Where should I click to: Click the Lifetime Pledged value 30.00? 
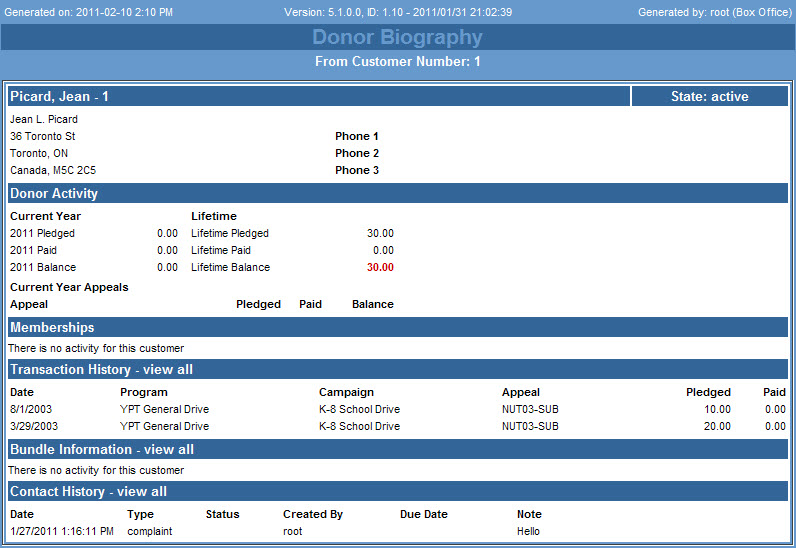[x=380, y=233]
